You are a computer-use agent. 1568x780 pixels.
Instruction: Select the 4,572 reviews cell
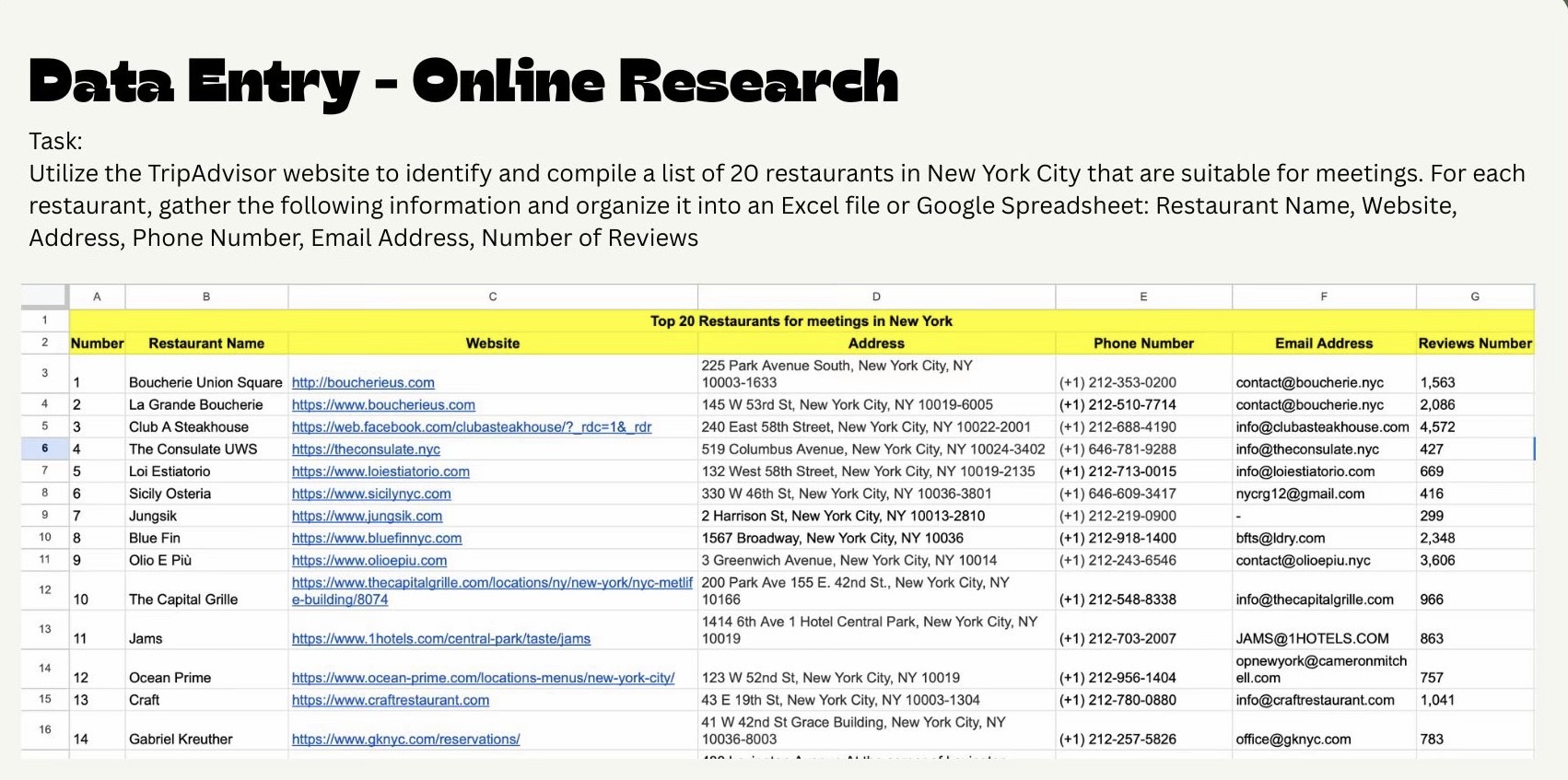[1475, 426]
